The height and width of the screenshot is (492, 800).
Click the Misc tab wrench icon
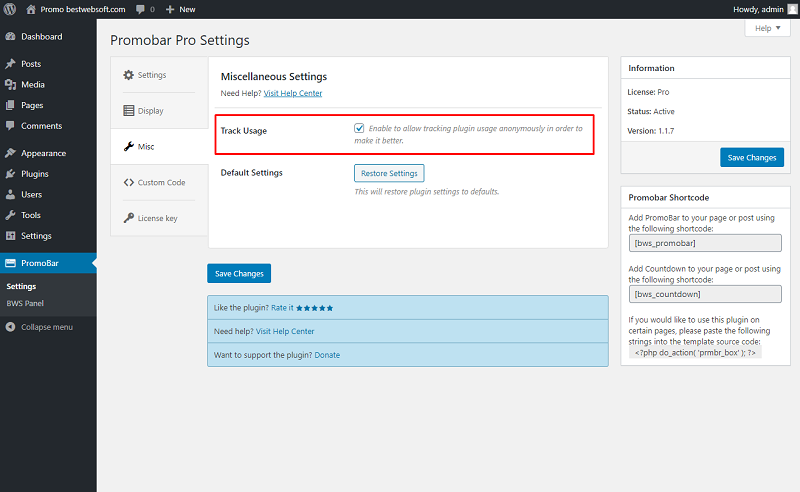point(129,146)
